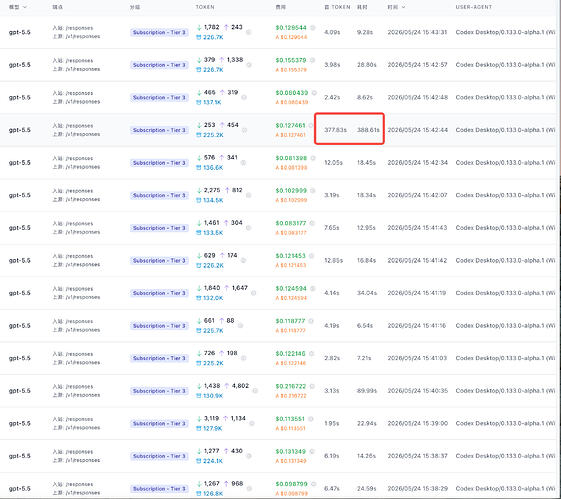Screen dimensions: 561x499
Task: Click the cost amount $0.113551
Action: click(290, 419)
